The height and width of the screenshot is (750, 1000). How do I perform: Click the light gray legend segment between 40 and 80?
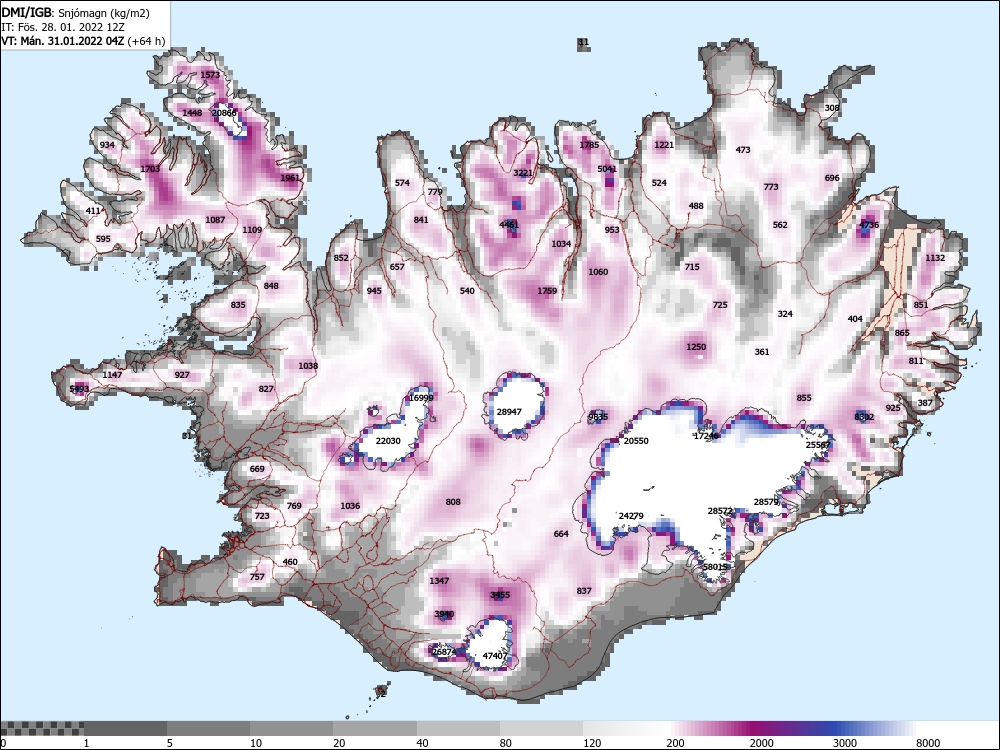click(x=458, y=728)
